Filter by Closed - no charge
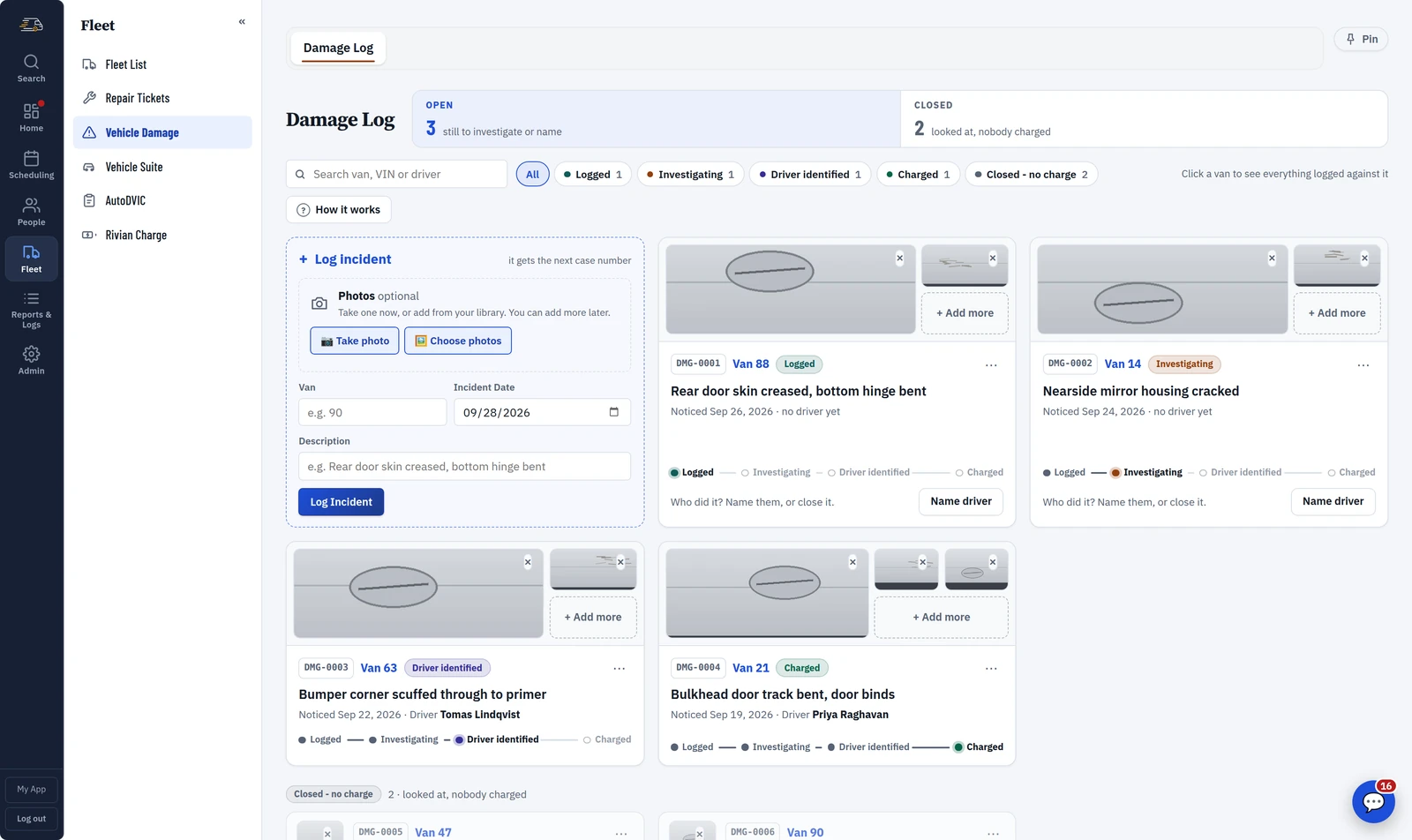 [x=1031, y=175]
